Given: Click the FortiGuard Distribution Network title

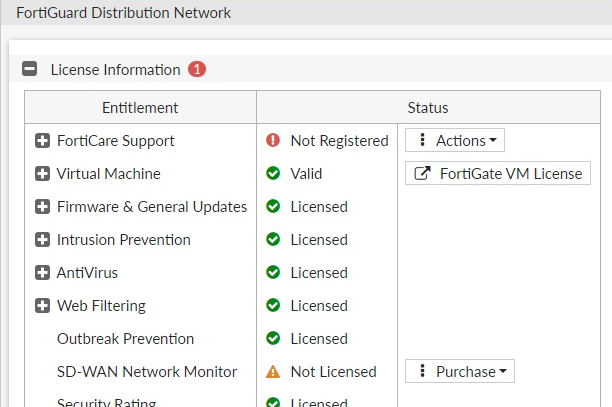Looking at the screenshot, I should (x=123, y=13).
